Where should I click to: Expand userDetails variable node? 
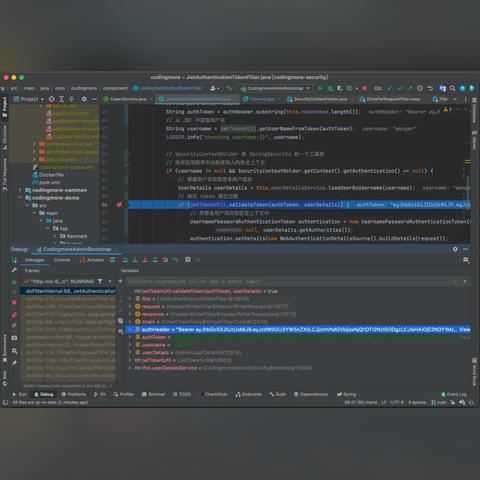click(x=130, y=352)
